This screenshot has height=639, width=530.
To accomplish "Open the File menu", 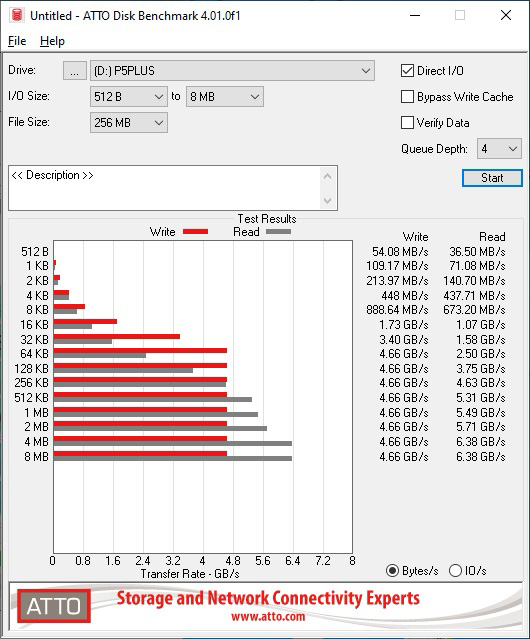I will pos(17,41).
